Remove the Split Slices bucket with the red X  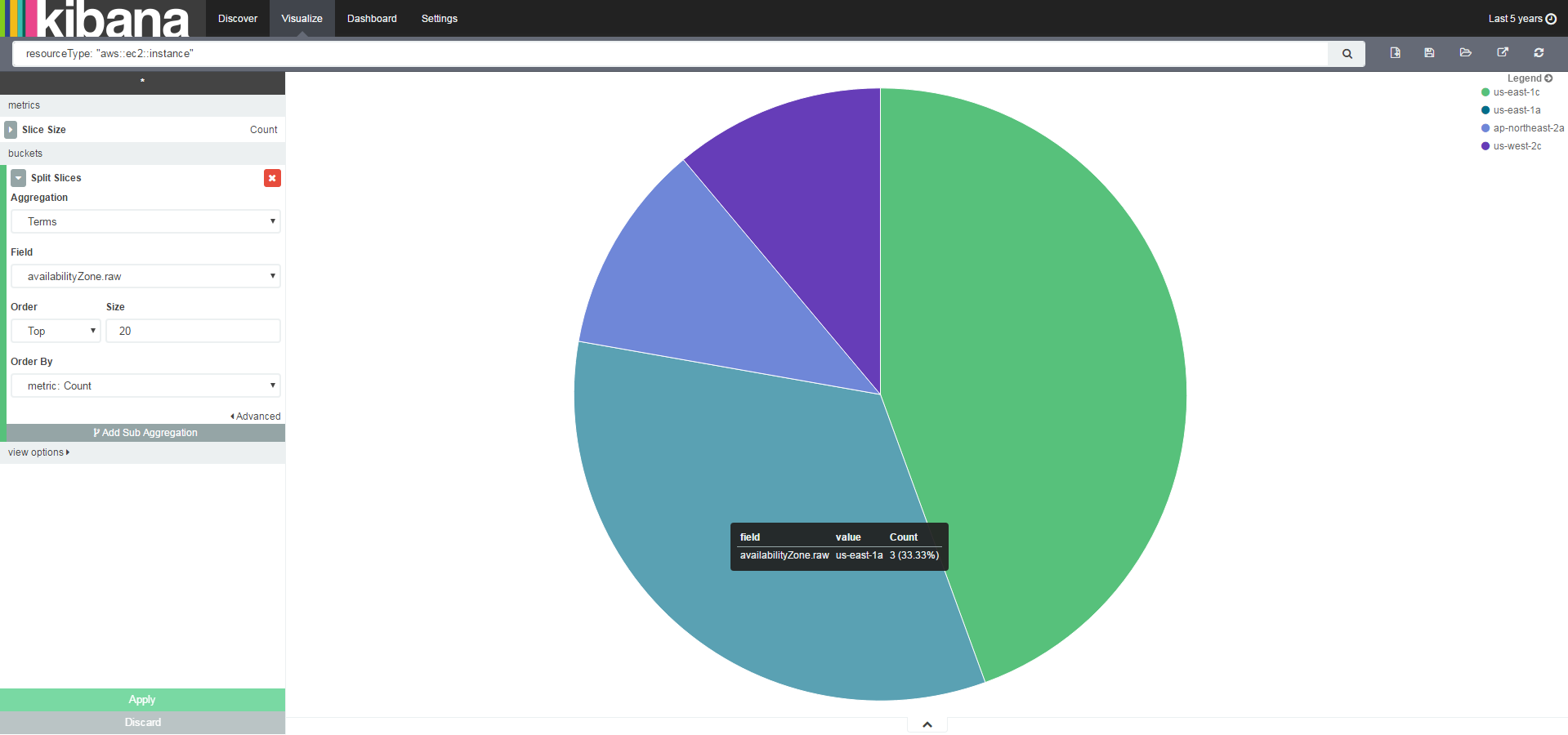click(272, 177)
